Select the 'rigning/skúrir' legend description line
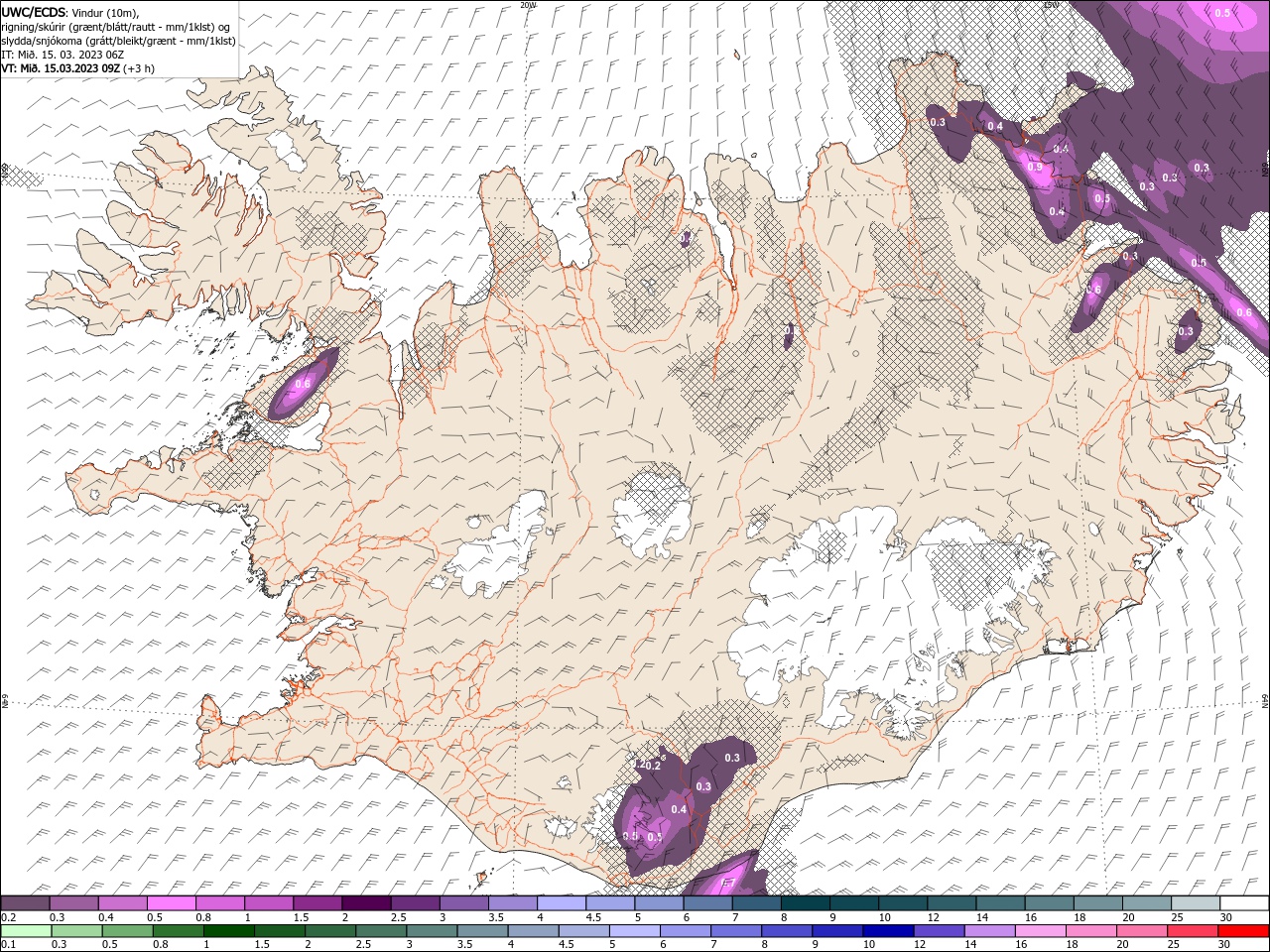This screenshot has width=1270, height=952. [x=116, y=27]
